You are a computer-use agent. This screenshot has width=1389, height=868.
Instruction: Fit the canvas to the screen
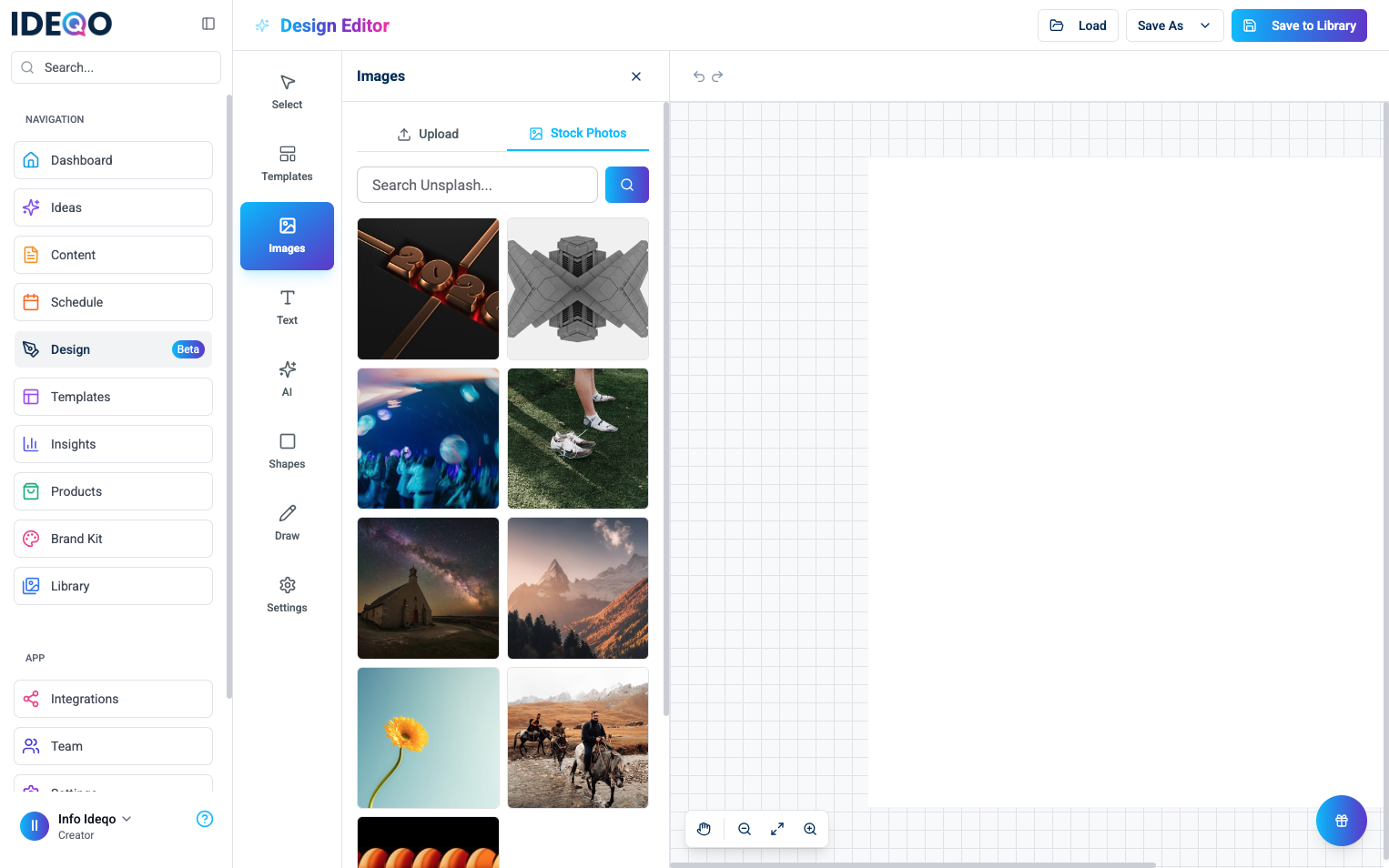776,829
